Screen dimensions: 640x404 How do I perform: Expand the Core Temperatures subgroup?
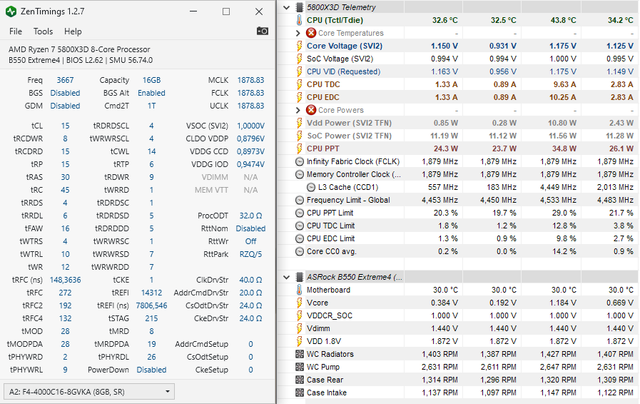coord(298,33)
